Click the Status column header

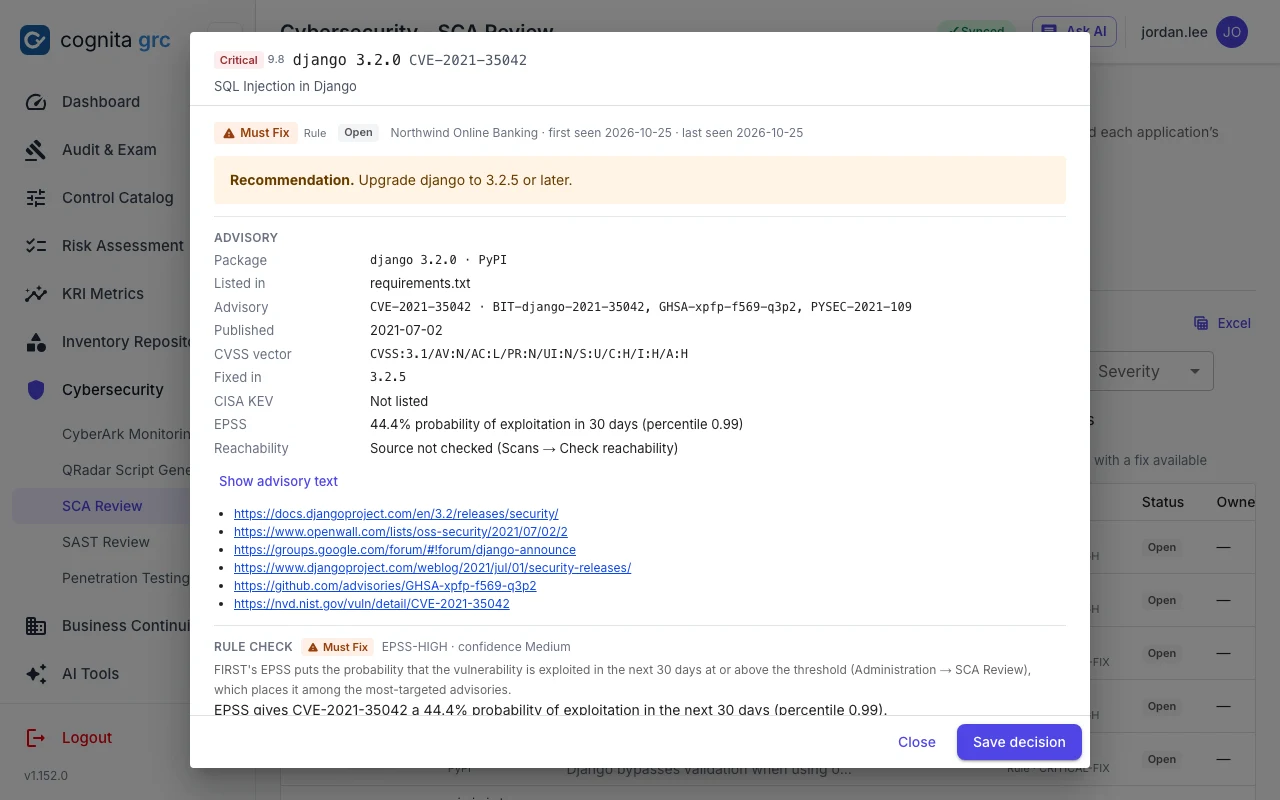coord(1163,502)
